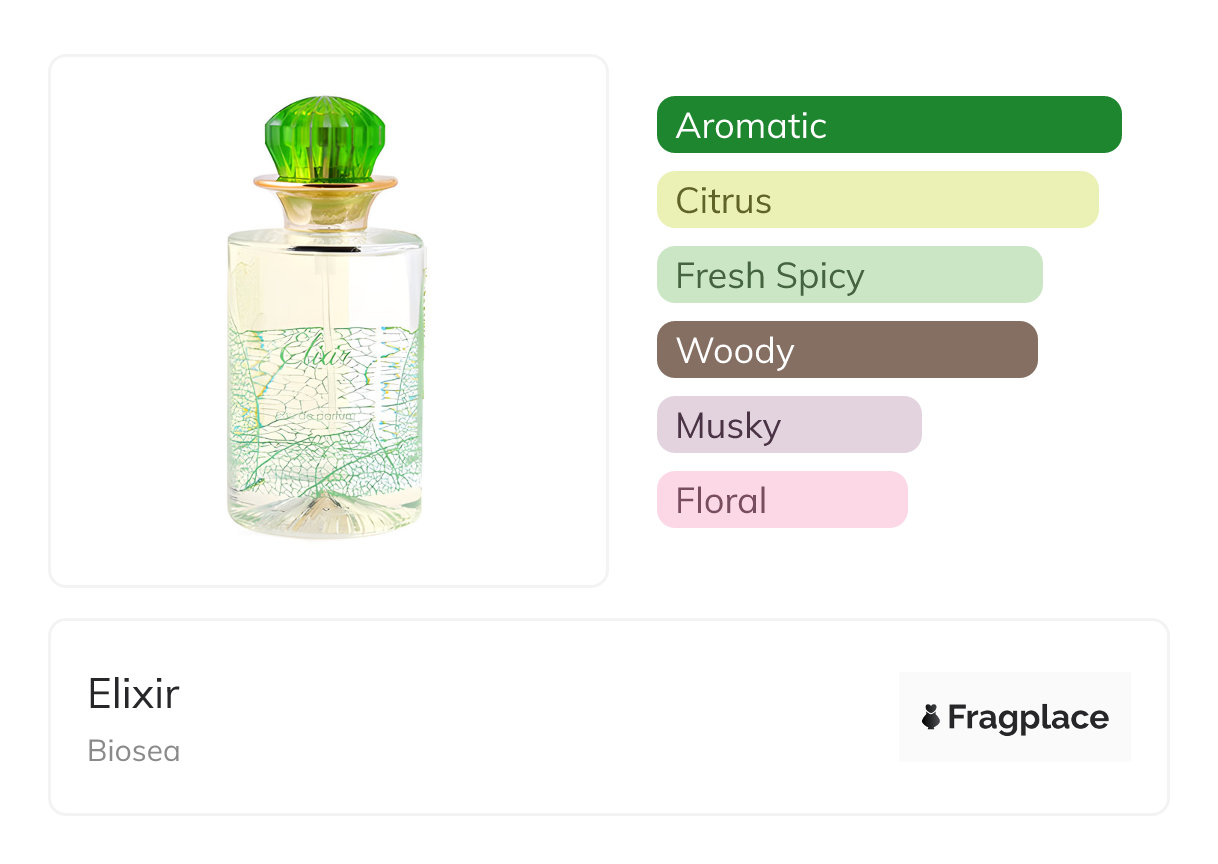Screen dimensions: 1218x864
Task: Open the perfume bottle image
Action: (x=325, y=320)
